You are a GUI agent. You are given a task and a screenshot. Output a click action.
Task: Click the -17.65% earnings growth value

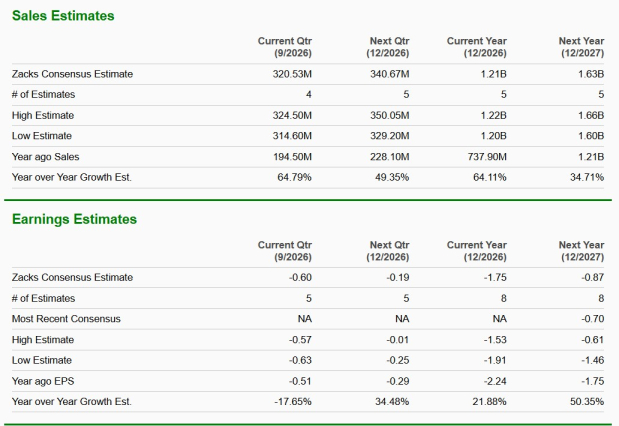293,402
